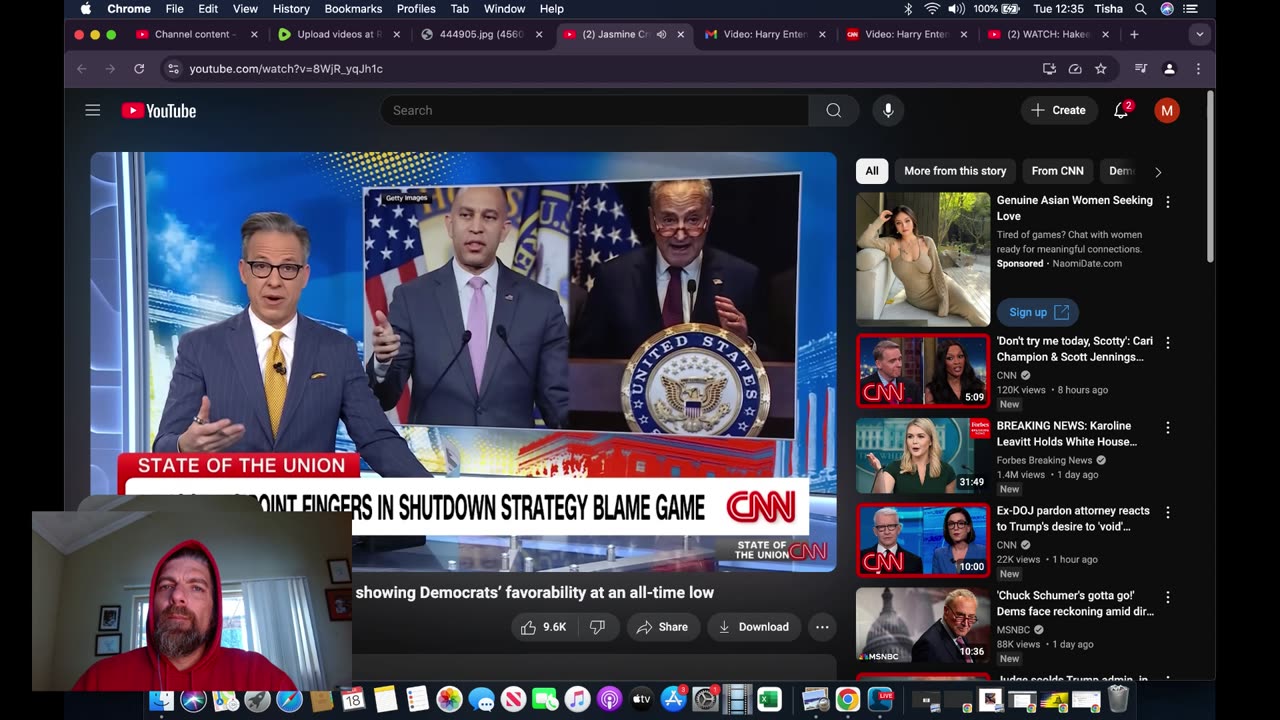Open the Scott Jennings CNN video thumbnail
Viewport: 1280px width, 720px height.
[x=923, y=371]
